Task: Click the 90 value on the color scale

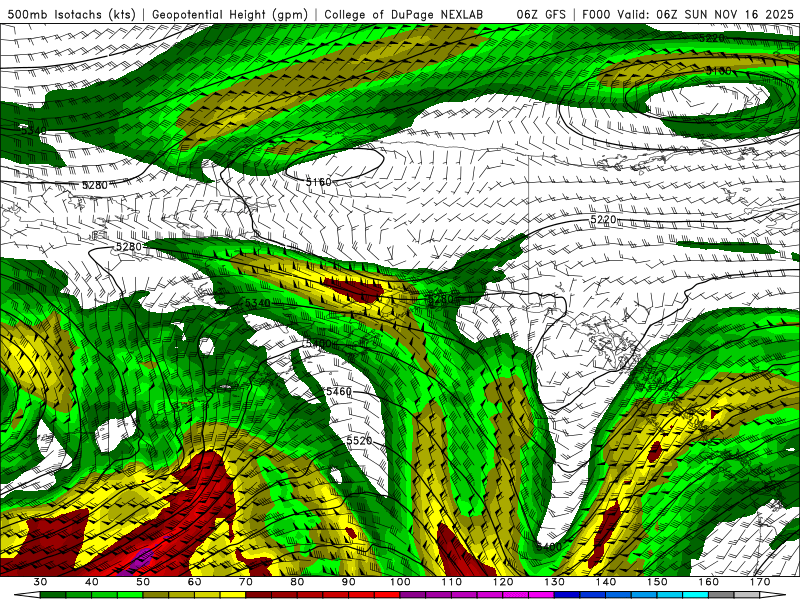Action: pyautogui.click(x=348, y=582)
